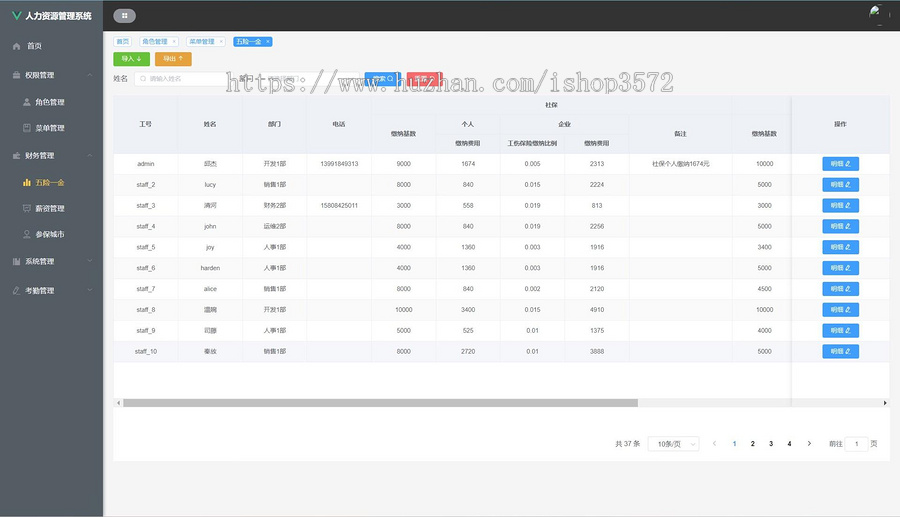Click the orange 导出 export button
Screen dimensions: 900x517
[x=173, y=59]
